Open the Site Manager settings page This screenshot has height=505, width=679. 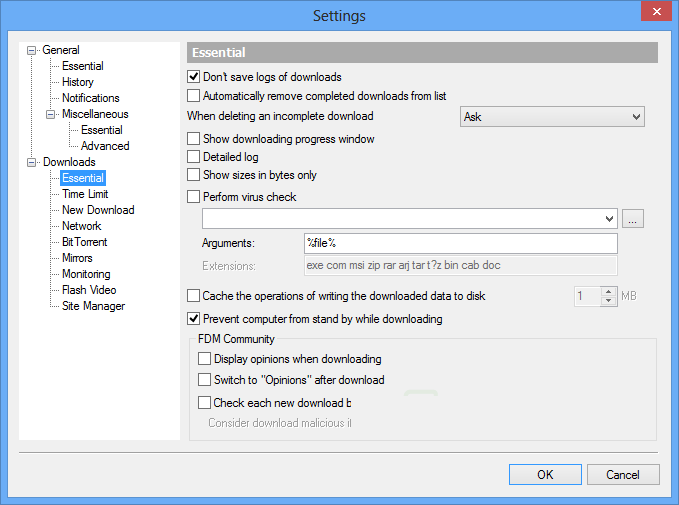93,306
